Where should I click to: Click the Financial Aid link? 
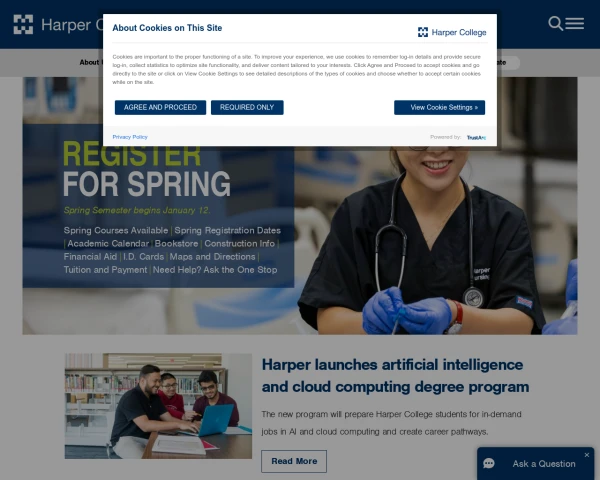[90, 256]
